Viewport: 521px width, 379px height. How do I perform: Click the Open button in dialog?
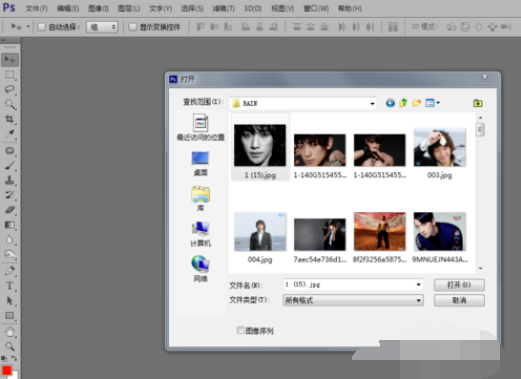pyautogui.click(x=459, y=285)
